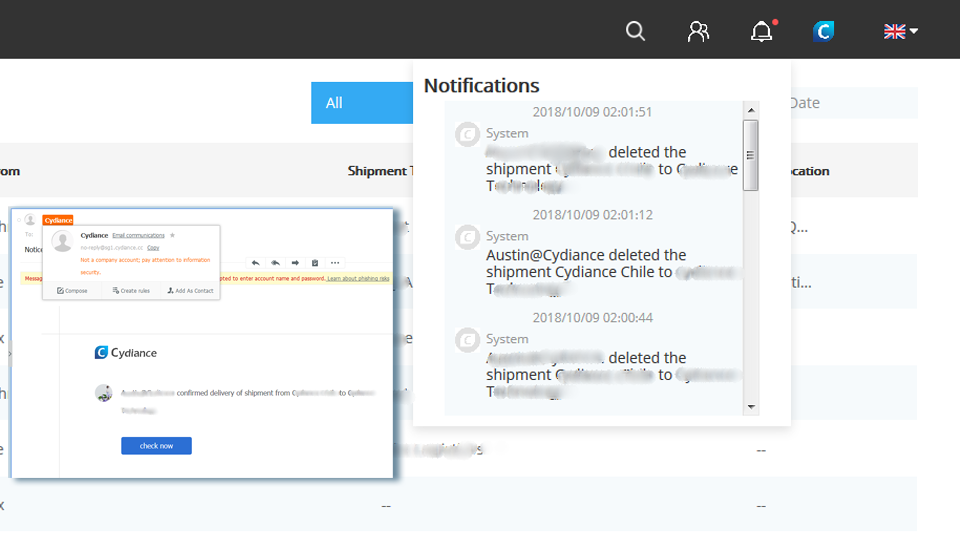The width and height of the screenshot is (960, 540).
Task: Click the scrollbar up arrow in Notifications
Action: pos(751,110)
